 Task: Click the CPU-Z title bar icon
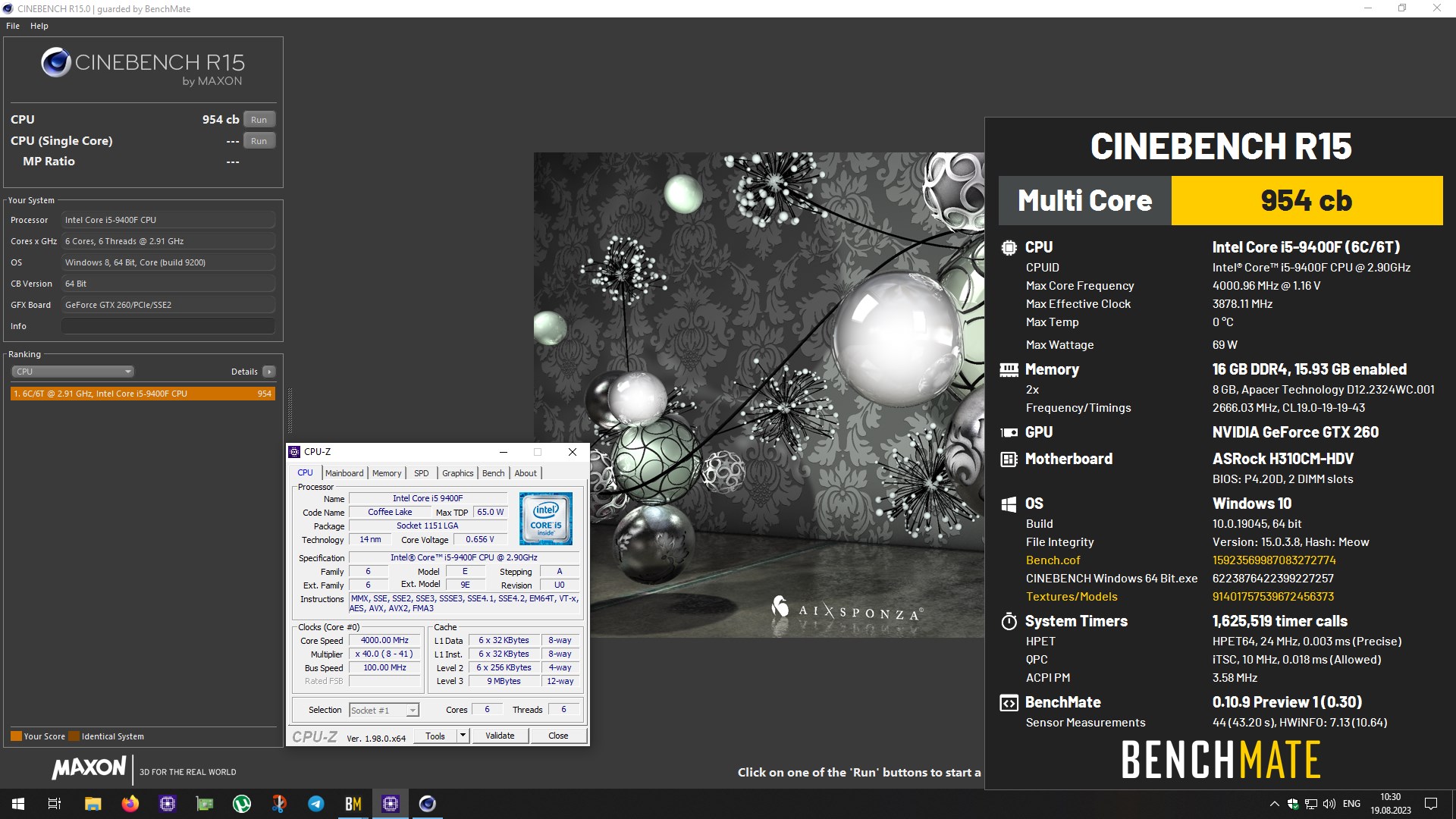click(x=294, y=452)
